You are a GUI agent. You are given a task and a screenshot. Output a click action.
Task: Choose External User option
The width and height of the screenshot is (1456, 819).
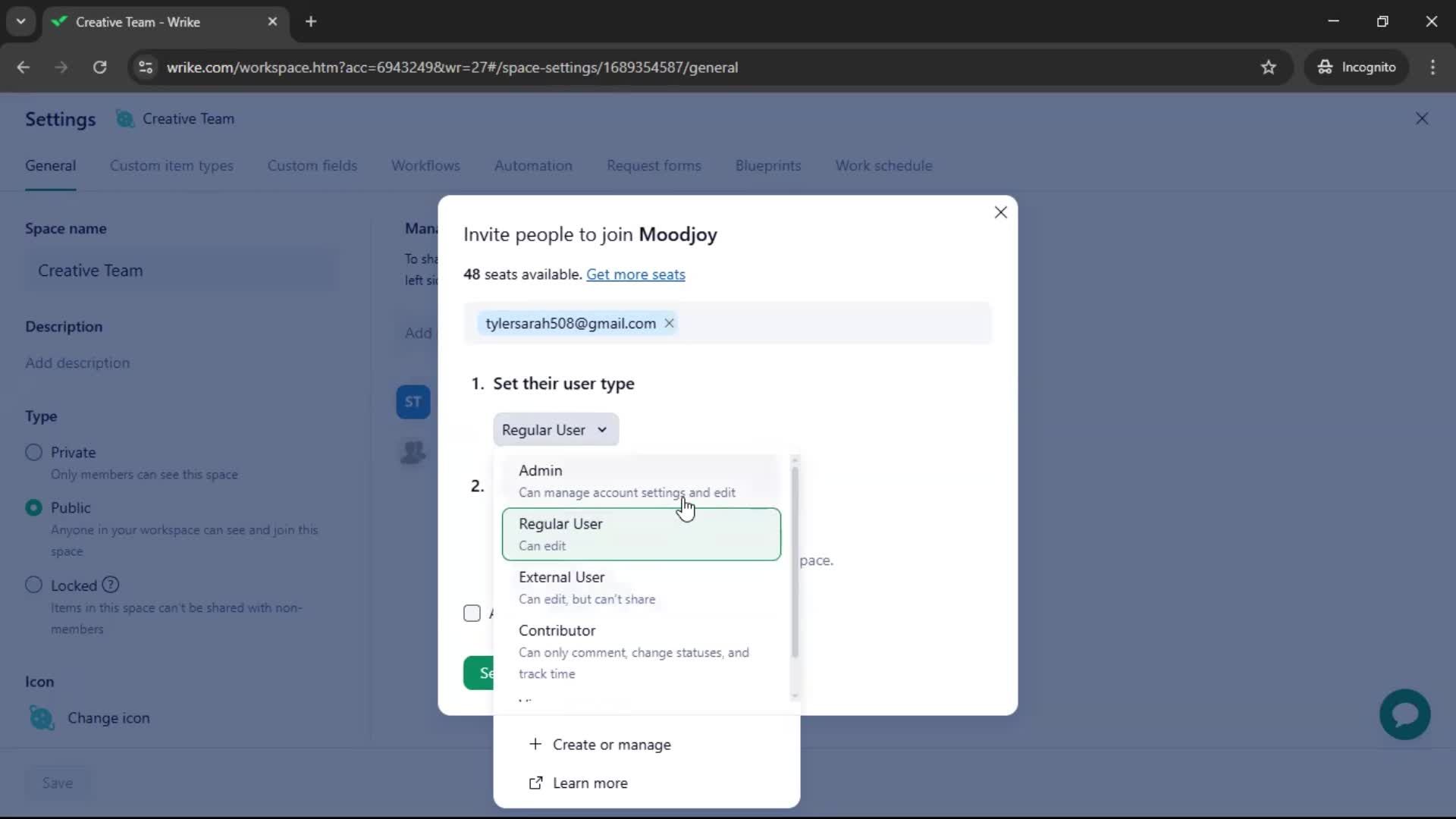coord(642,588)
